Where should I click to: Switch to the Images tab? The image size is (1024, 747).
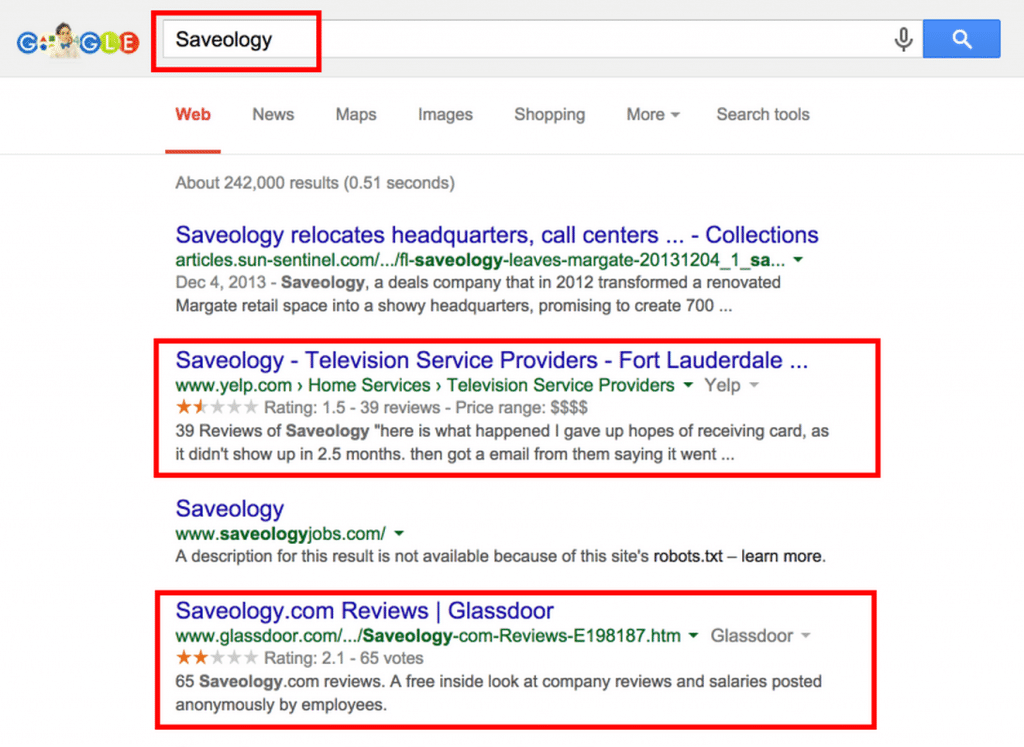click(445, 114)
